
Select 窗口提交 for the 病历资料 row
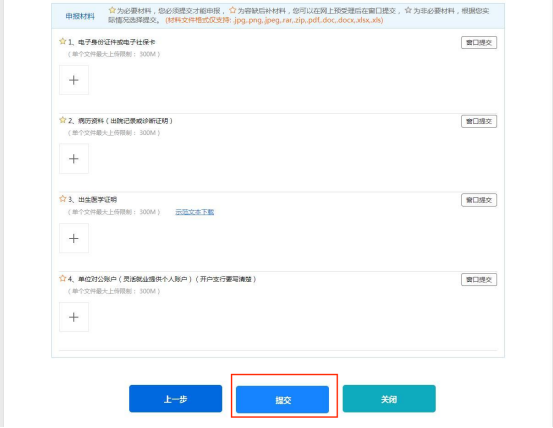point(479,121)
